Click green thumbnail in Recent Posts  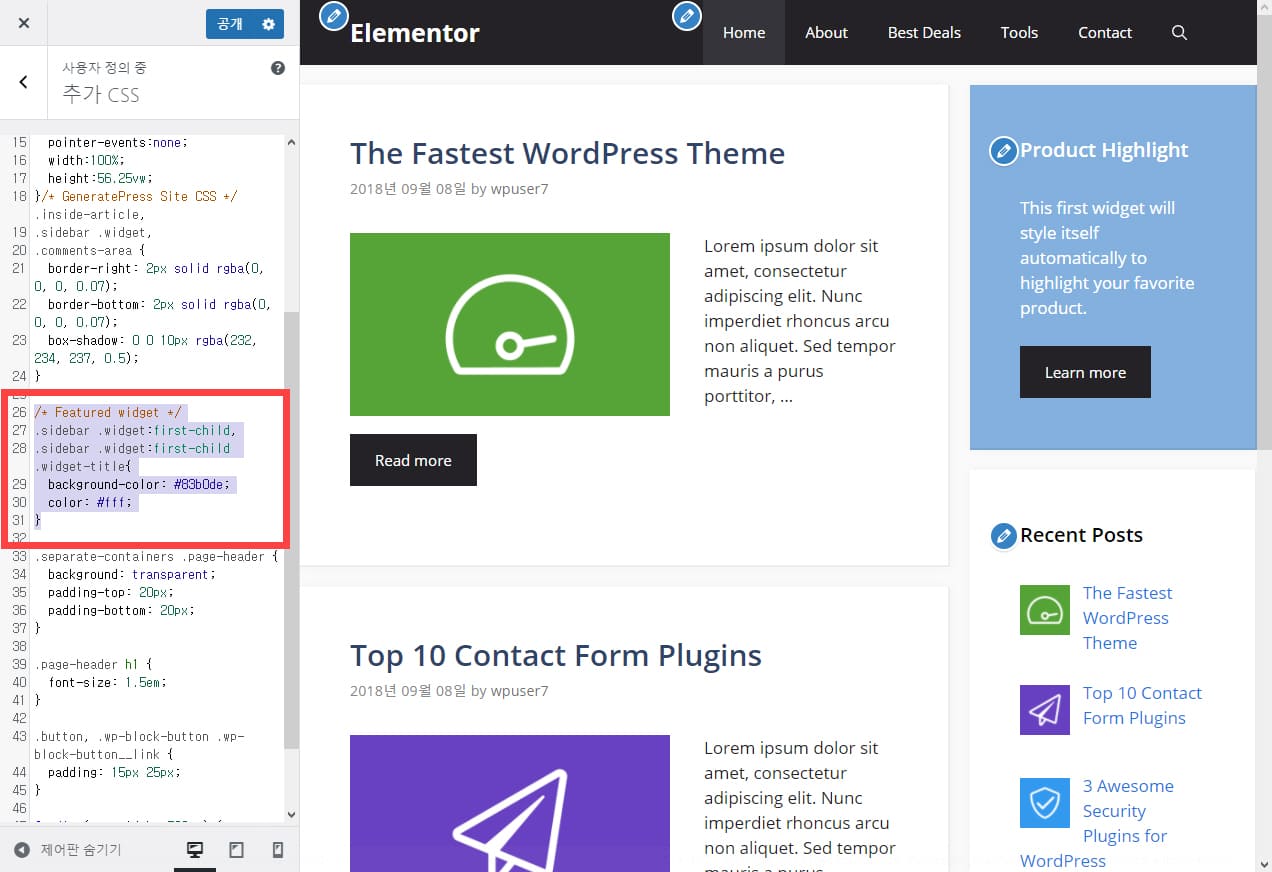click(x=1044, y=610)
